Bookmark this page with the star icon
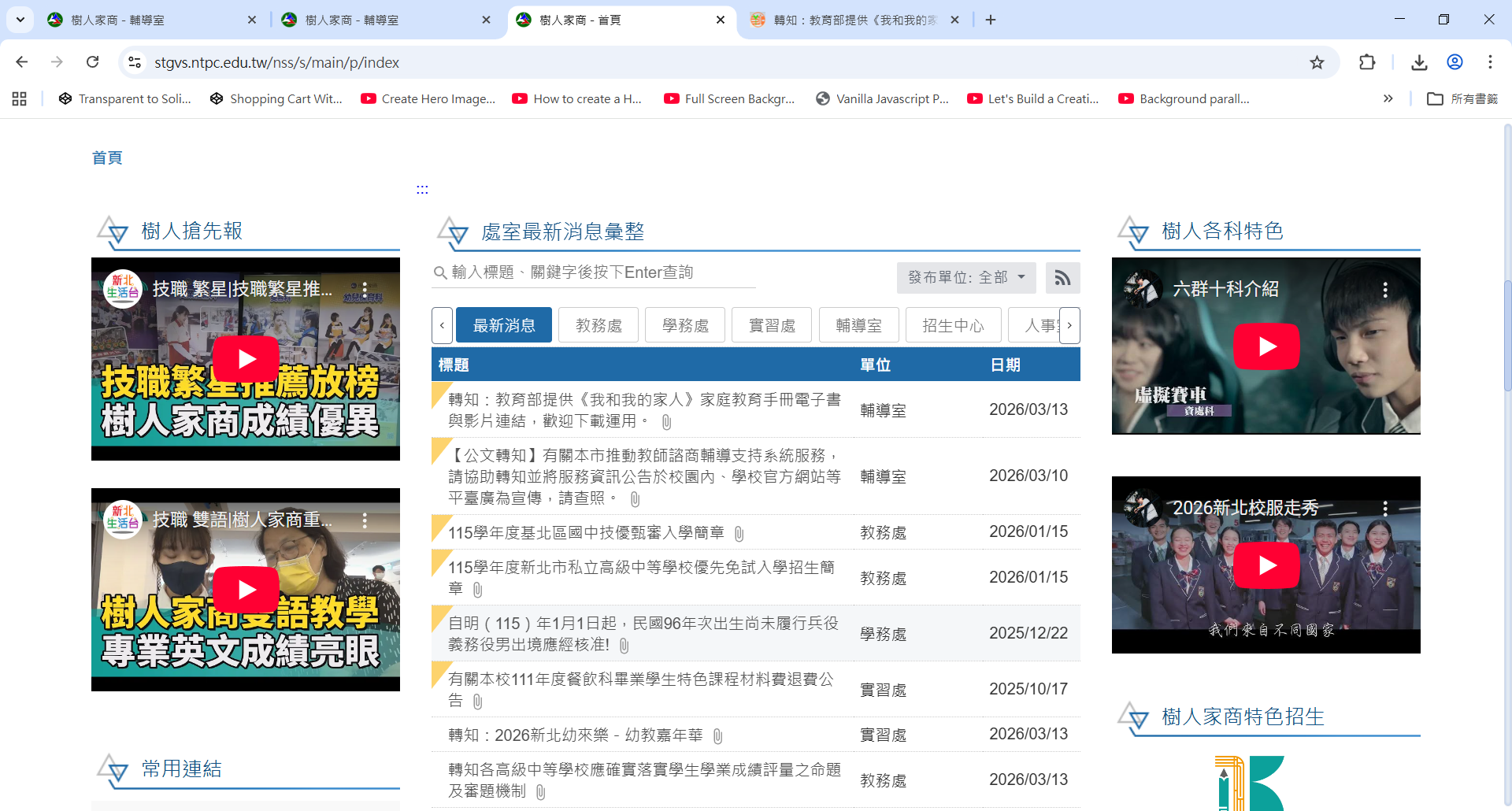The width and height of the screenshot is (1512, 811). click(1317, 62)
